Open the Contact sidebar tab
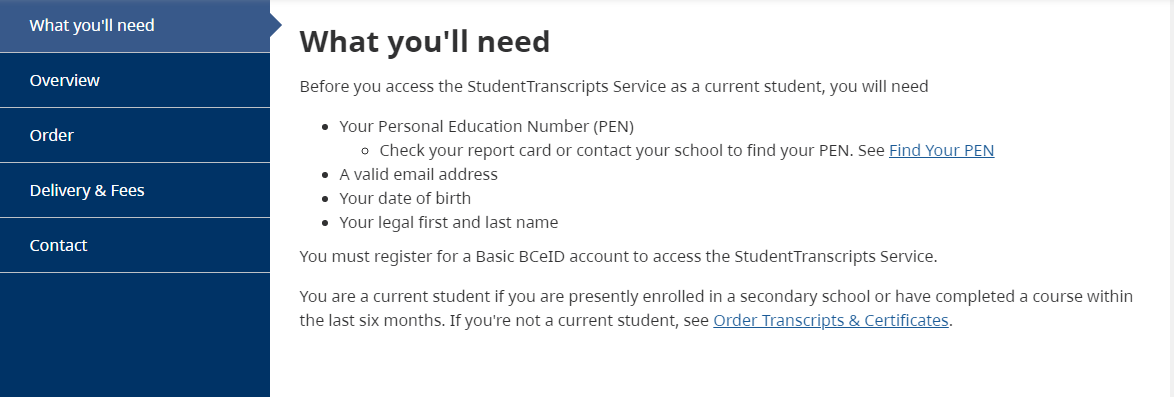1174x397 pixels. [x=135, y=246]
